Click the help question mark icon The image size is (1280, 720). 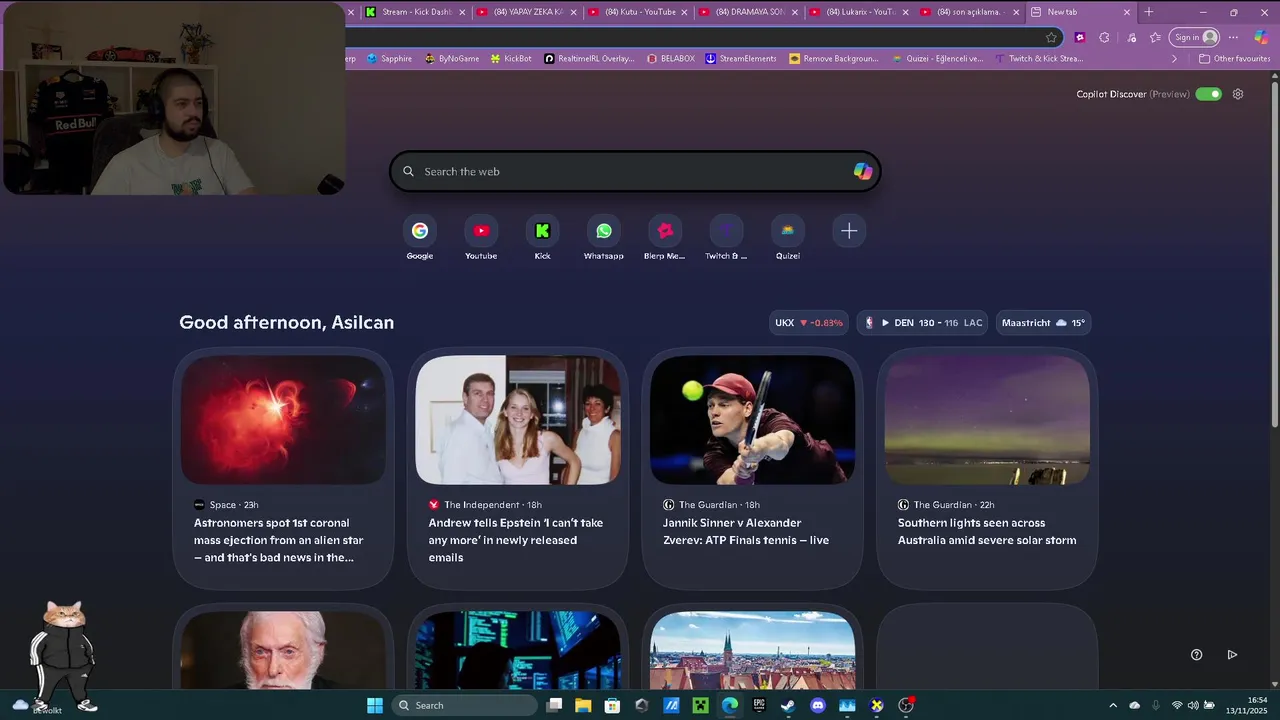tap(1196, 655)
